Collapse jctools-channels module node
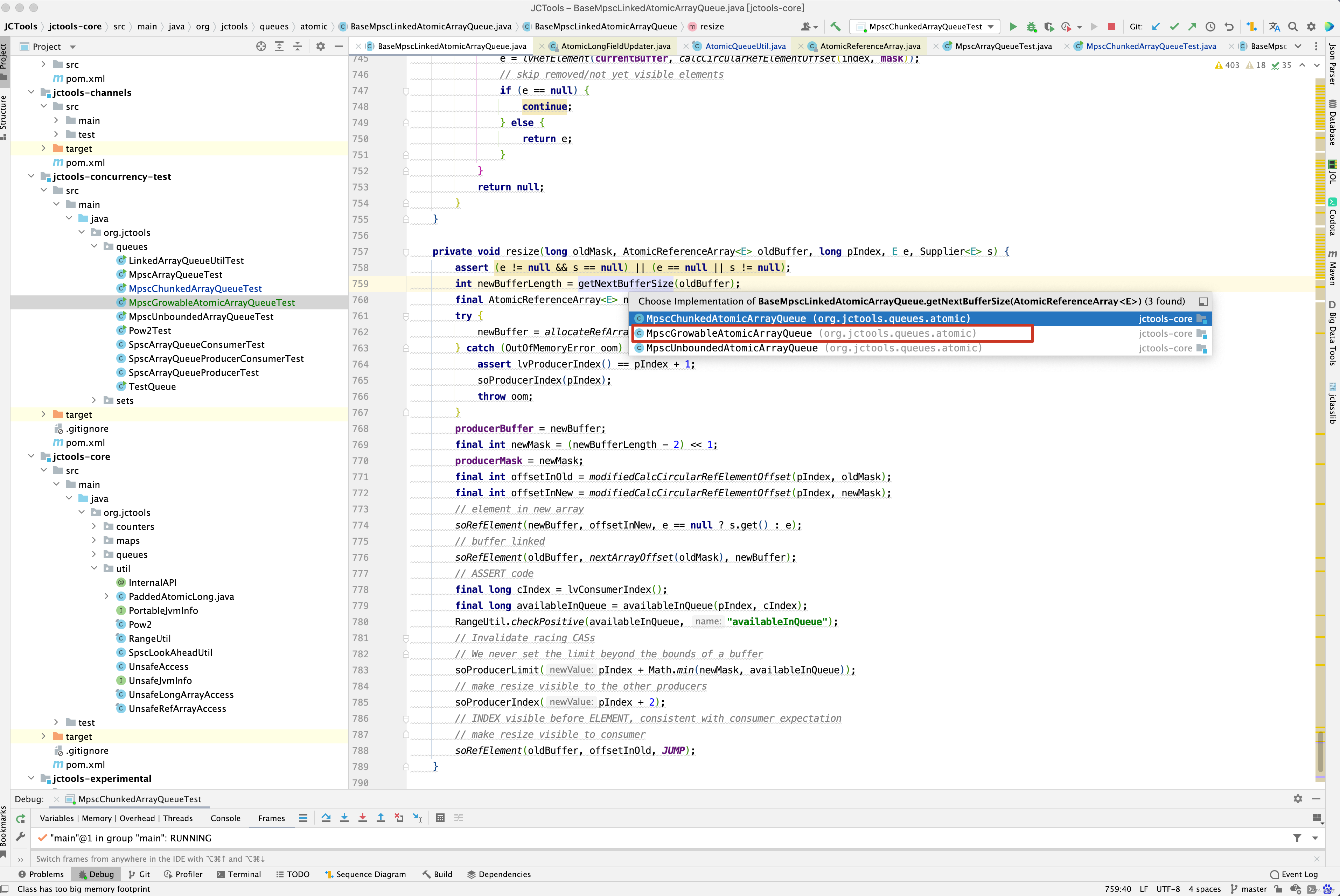 [x=32, y=92]
